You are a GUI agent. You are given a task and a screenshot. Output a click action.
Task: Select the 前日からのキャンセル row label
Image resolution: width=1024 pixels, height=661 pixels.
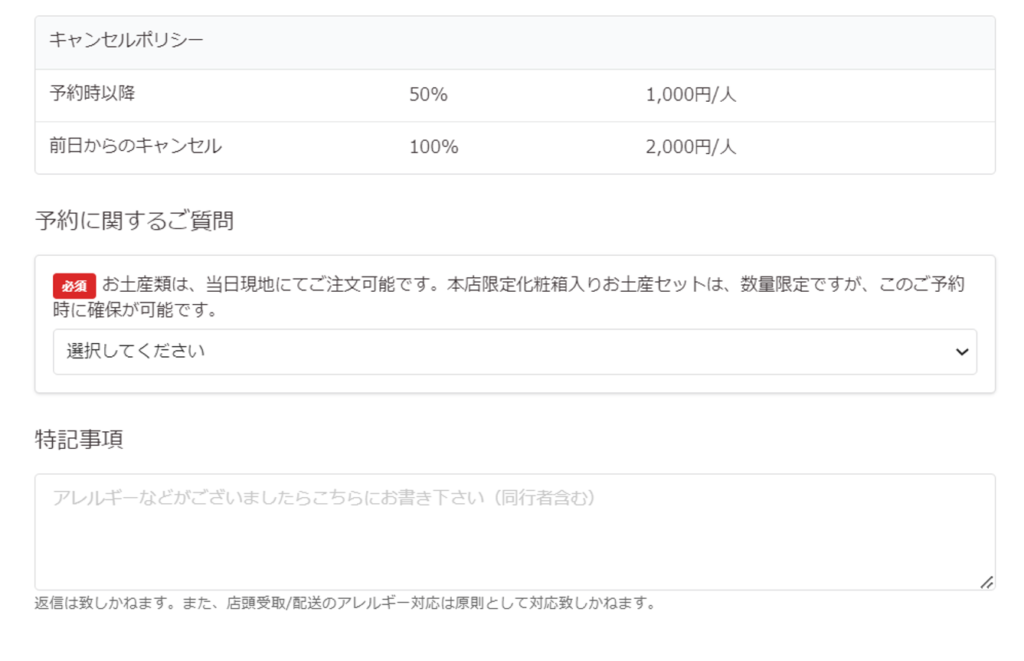coord(135,147)
